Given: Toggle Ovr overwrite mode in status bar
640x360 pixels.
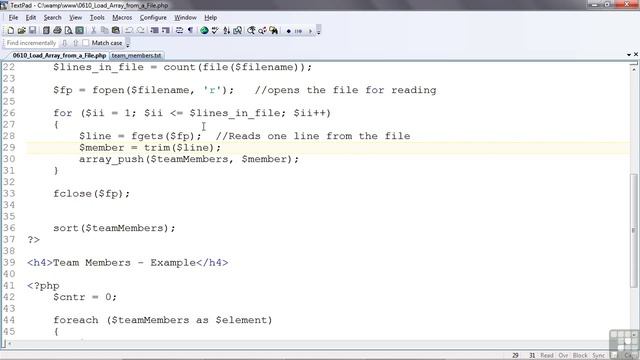Looking at the screenshot, I should click(x=563, y=356).
